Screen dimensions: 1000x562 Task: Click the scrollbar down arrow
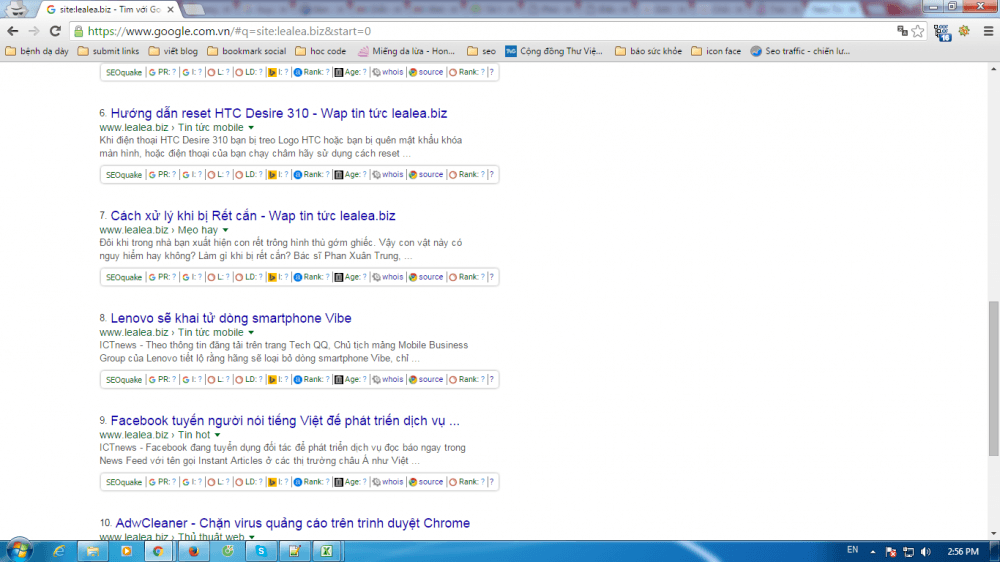coord(994,534)
